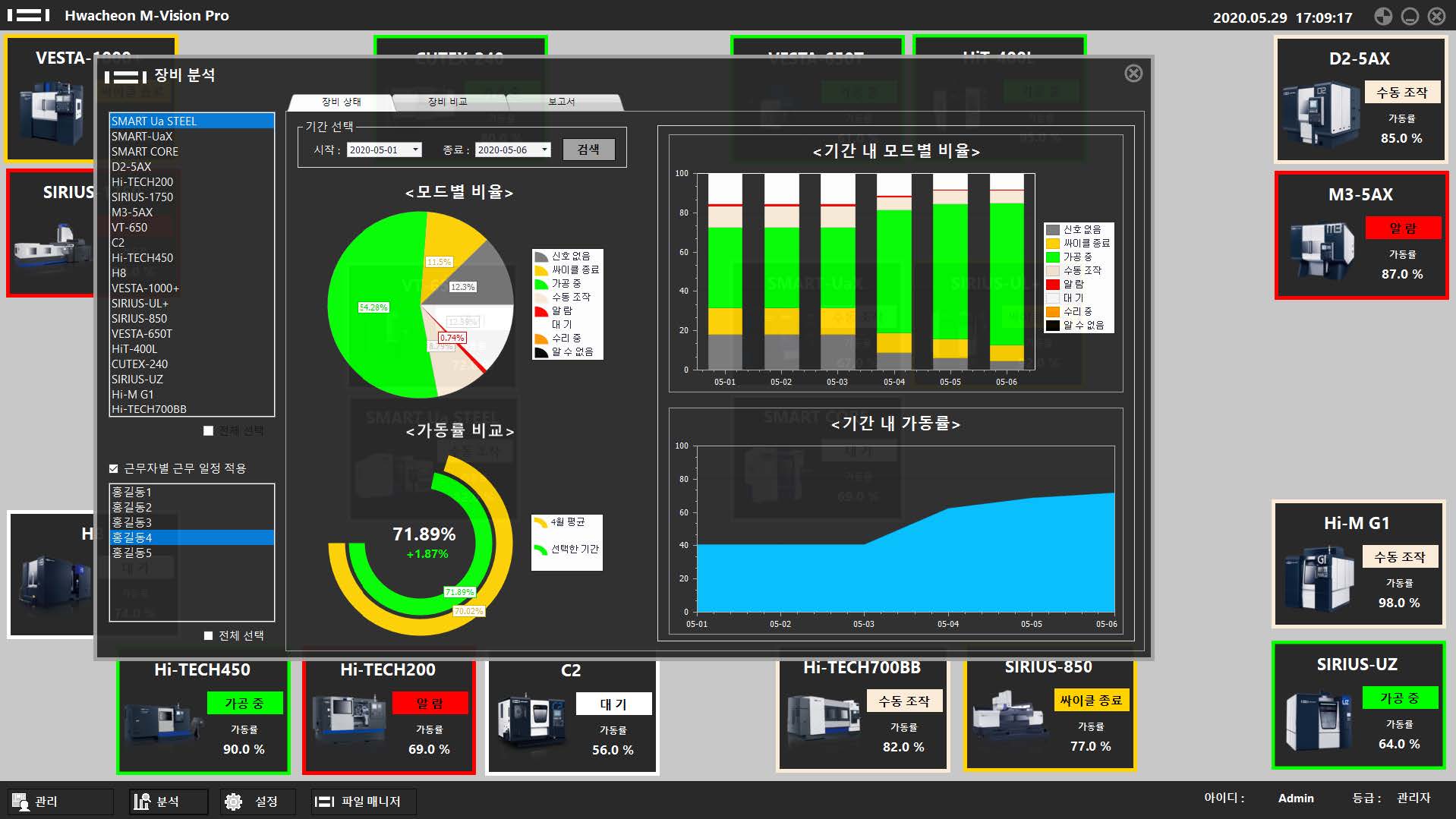Click the 대기 status on C2 card
Screen dimensions: 1456x819
tap(613, 704)
